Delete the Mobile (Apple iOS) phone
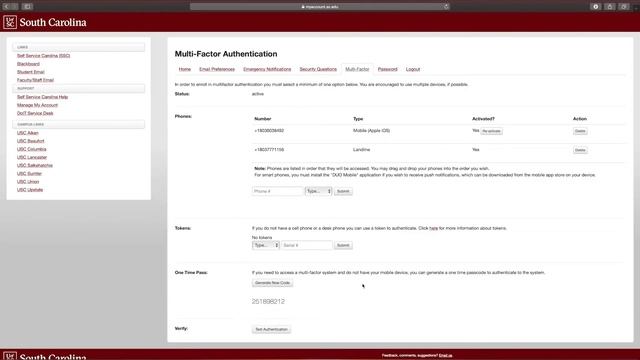The image size is (640, 360). pyautogui.click(x=580, y=131)
